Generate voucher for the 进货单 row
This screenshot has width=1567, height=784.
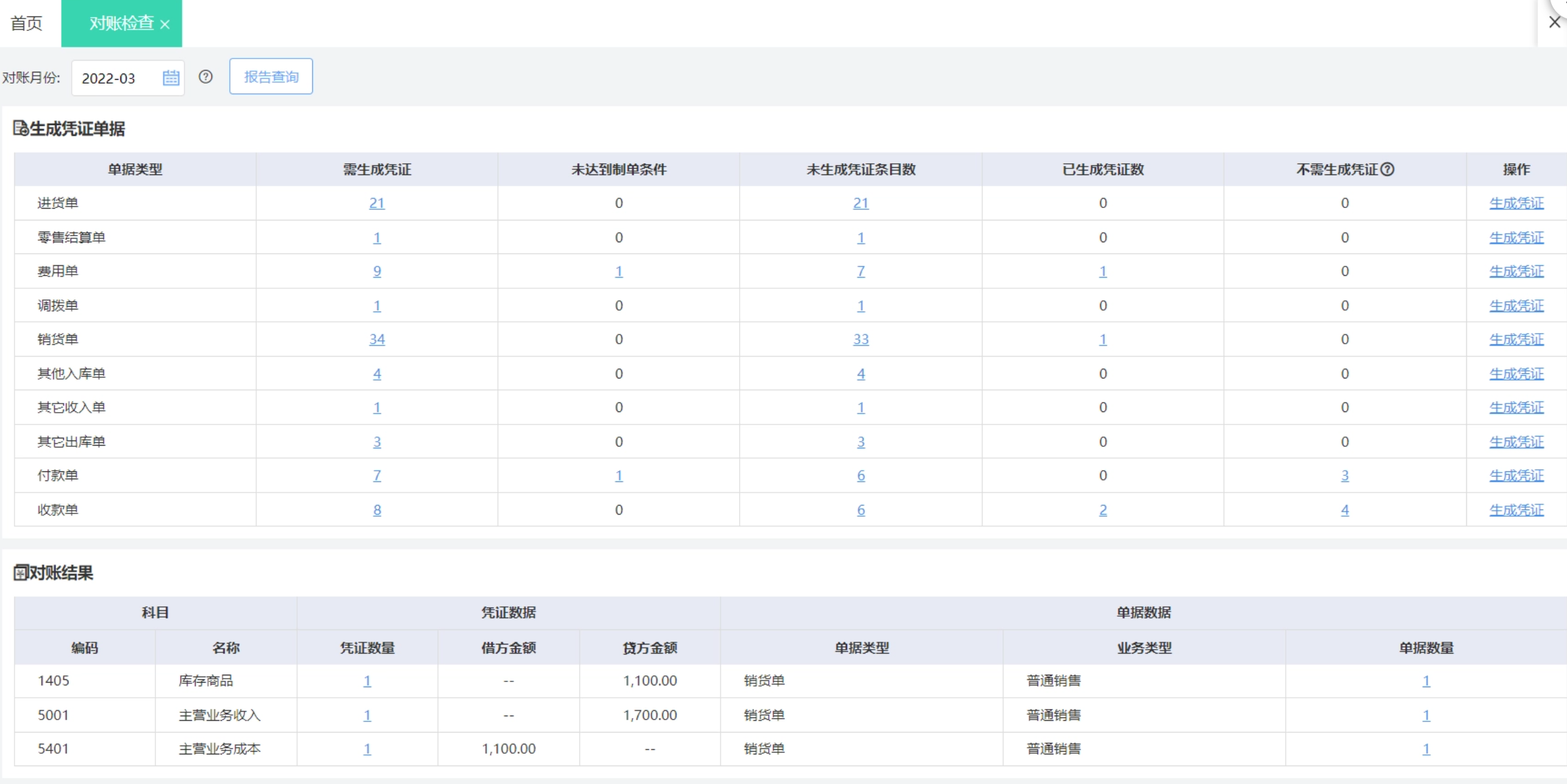coord(1516,203)
